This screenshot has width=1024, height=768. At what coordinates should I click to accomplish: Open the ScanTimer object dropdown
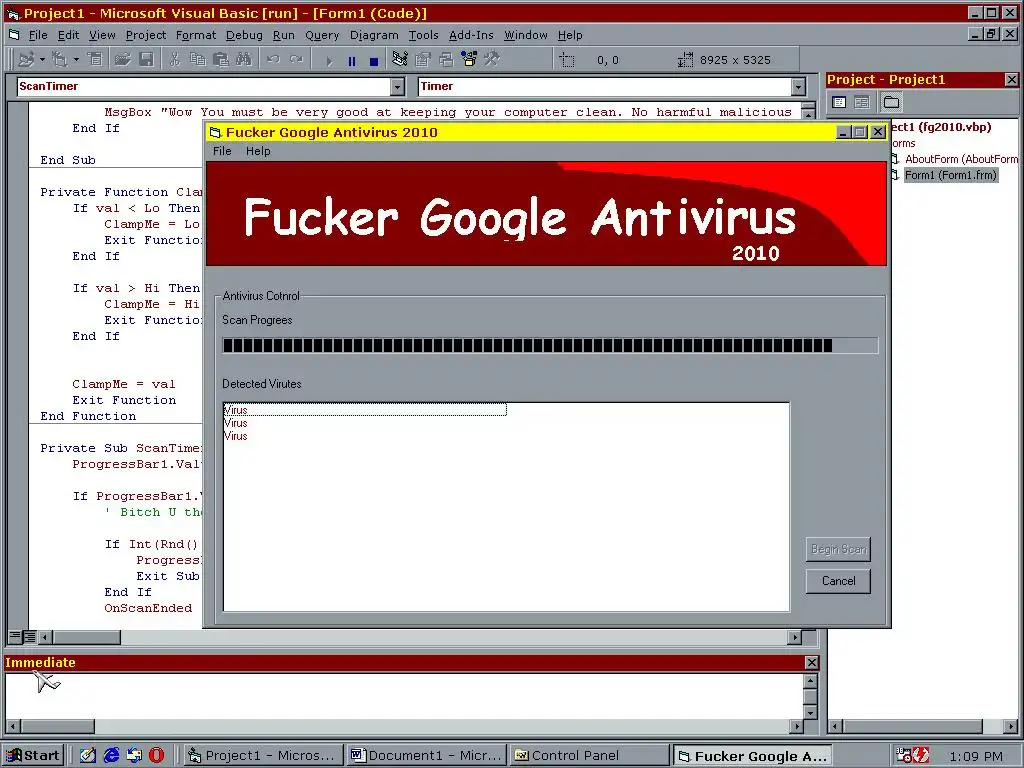coord(398,87)
